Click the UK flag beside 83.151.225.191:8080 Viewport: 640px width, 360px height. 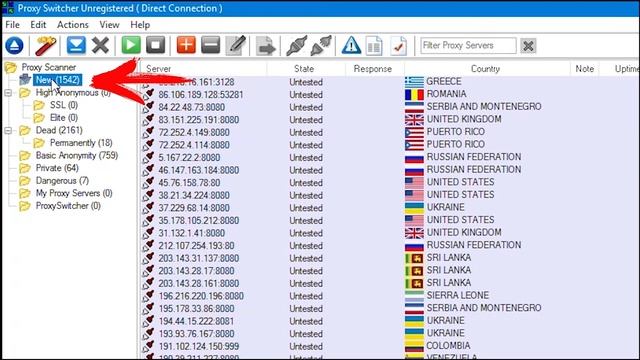point(414,120)
